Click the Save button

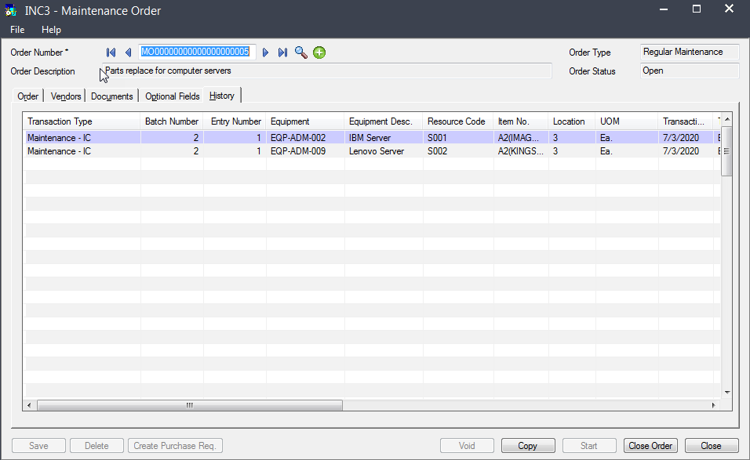click(x=39, y=446)
